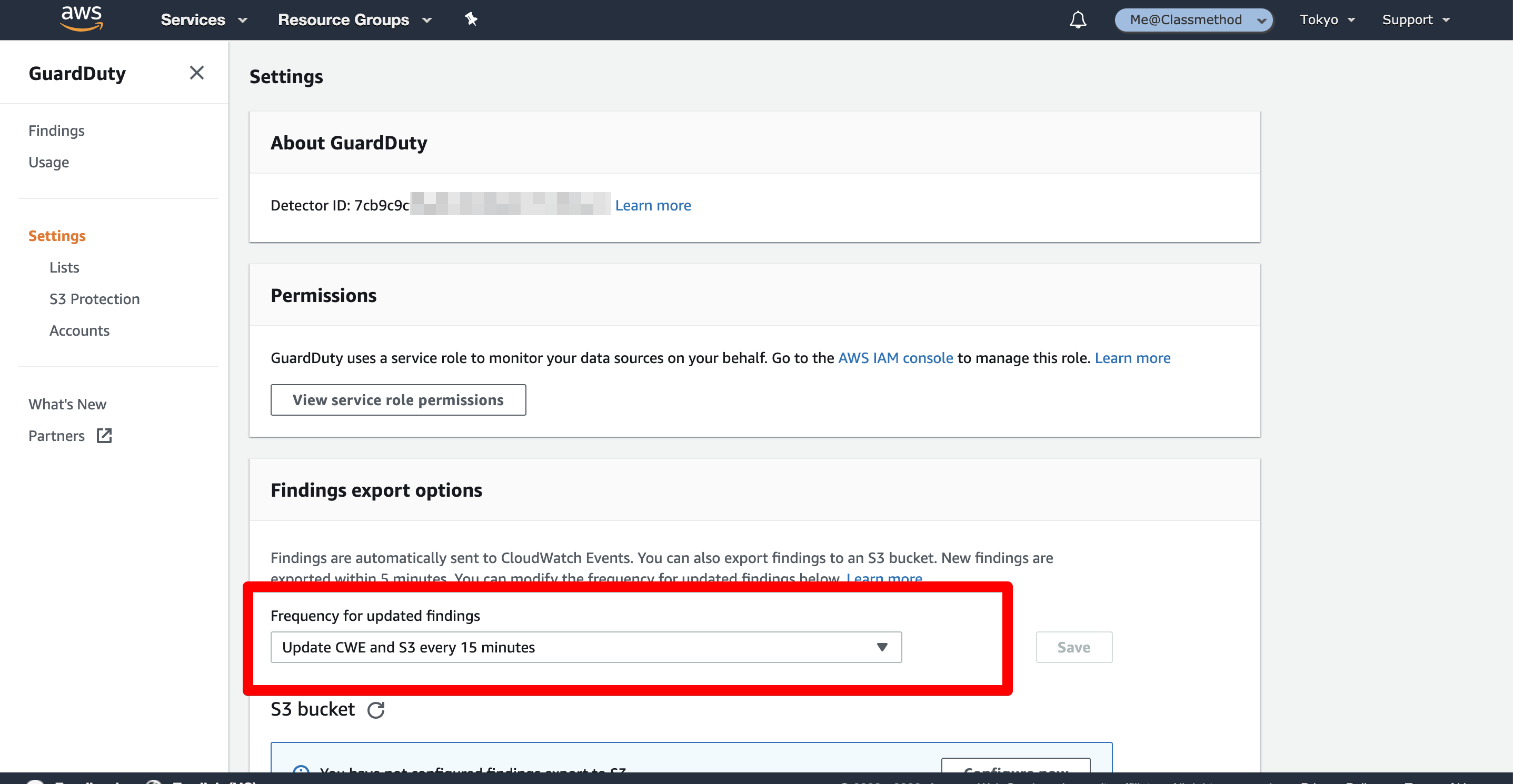1513x784 pixels.
Task: Select Settings in the sidebar
Action: pos(57,236)
